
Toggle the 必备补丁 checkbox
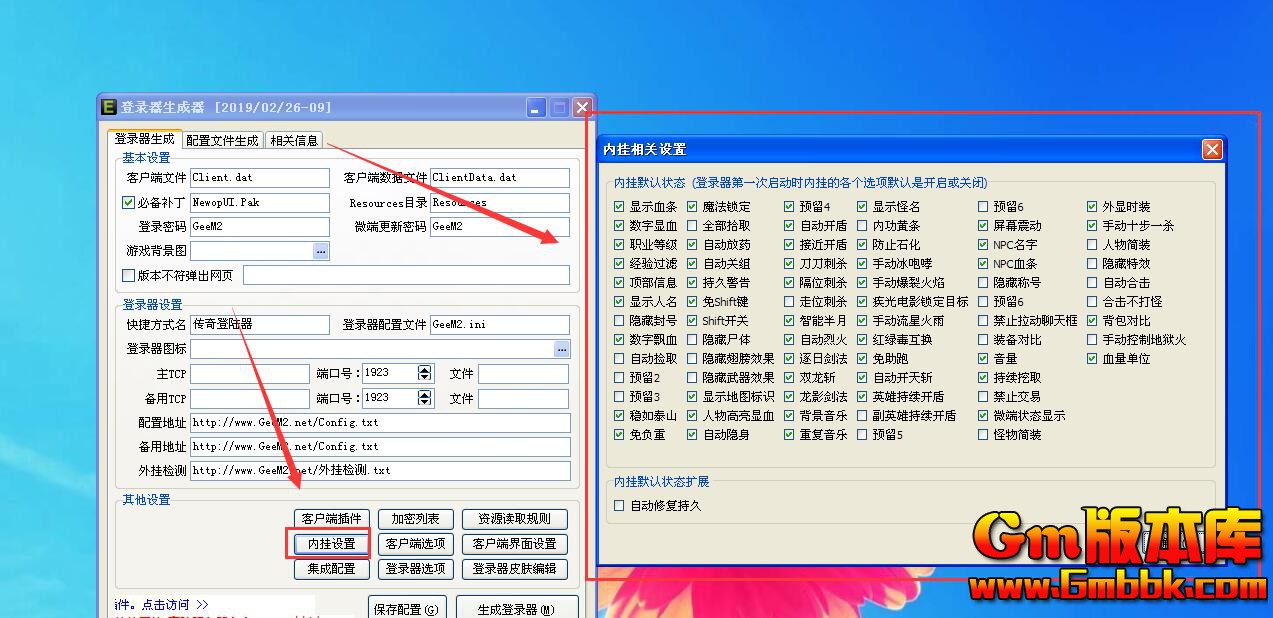(128, 203)
